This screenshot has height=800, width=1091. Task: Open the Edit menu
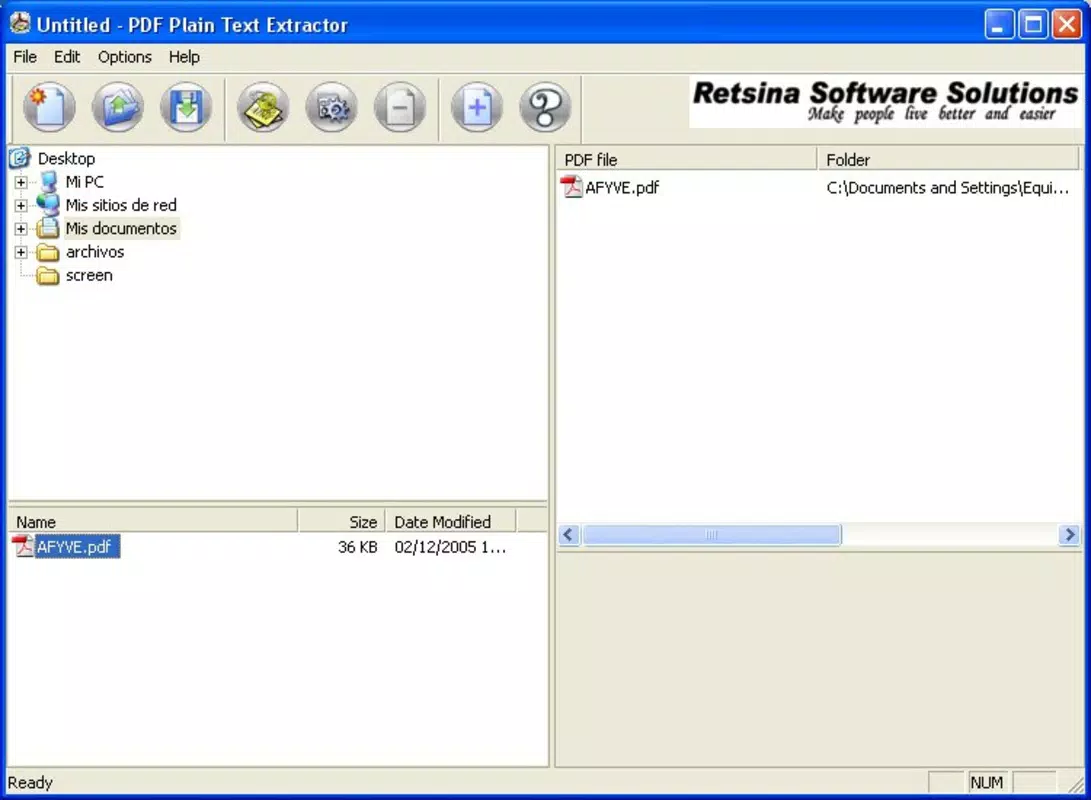click(x=67, y=57)
